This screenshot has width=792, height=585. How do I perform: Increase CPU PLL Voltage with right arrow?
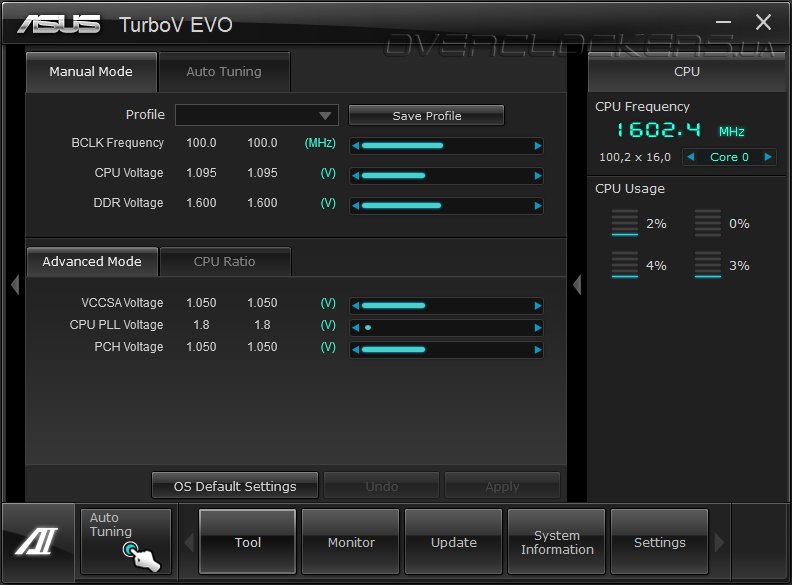(537, 328)
